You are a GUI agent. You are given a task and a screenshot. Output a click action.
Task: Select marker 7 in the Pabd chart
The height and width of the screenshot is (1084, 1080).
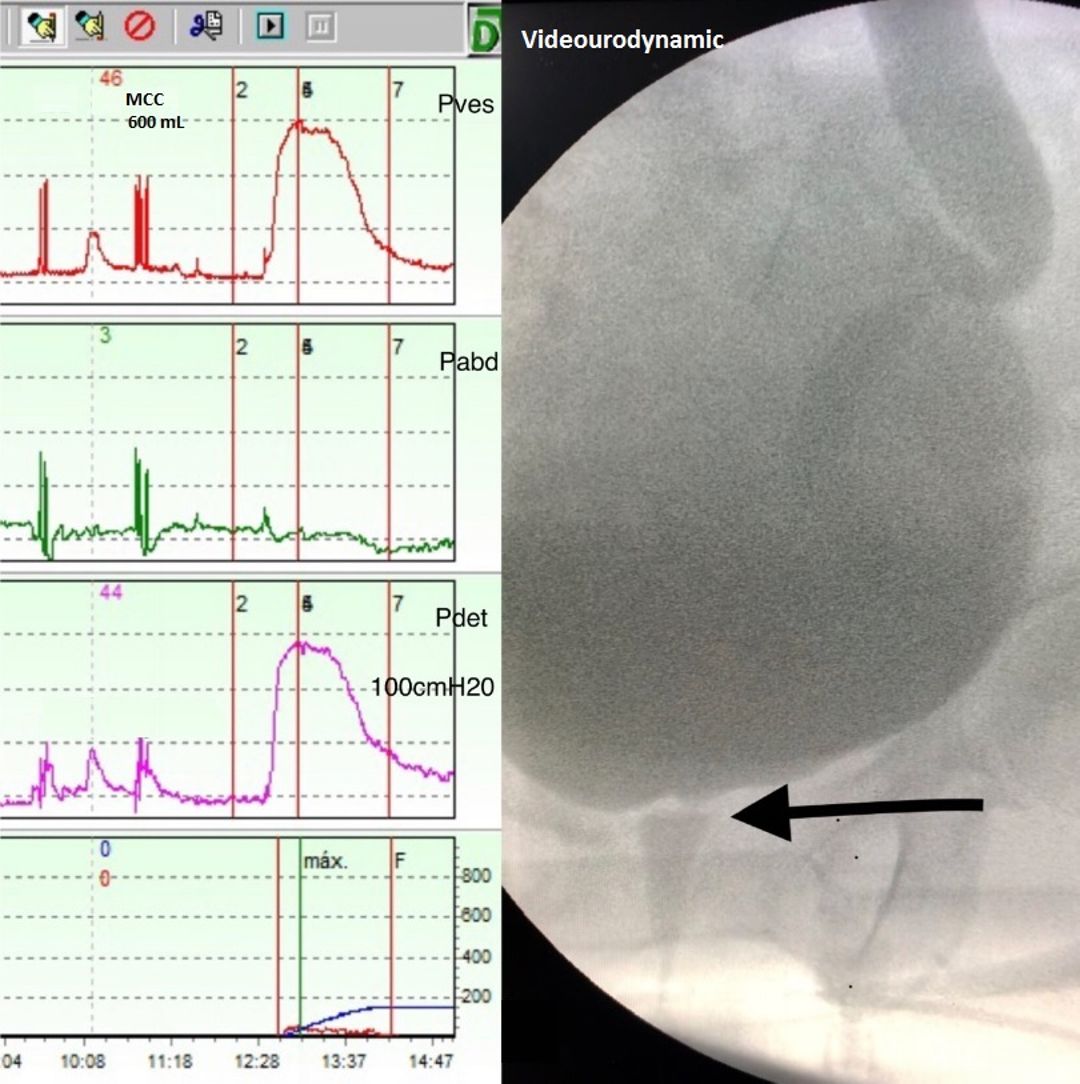tap(398, 346)
